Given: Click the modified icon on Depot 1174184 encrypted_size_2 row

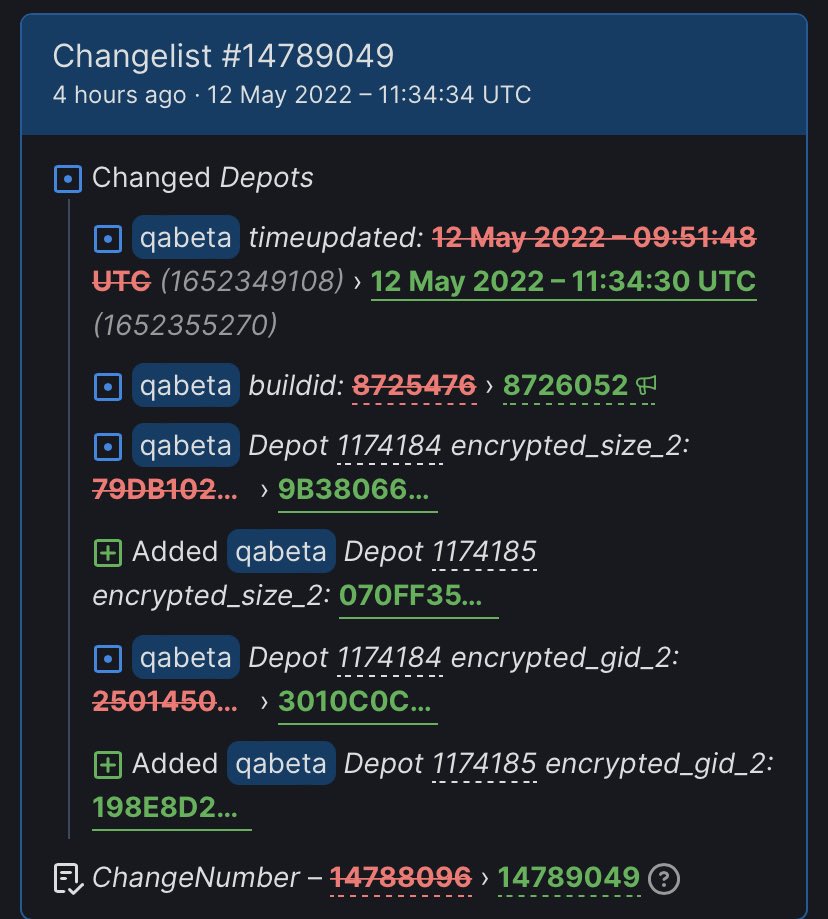Looking at the screenshot, I should 107,446.
